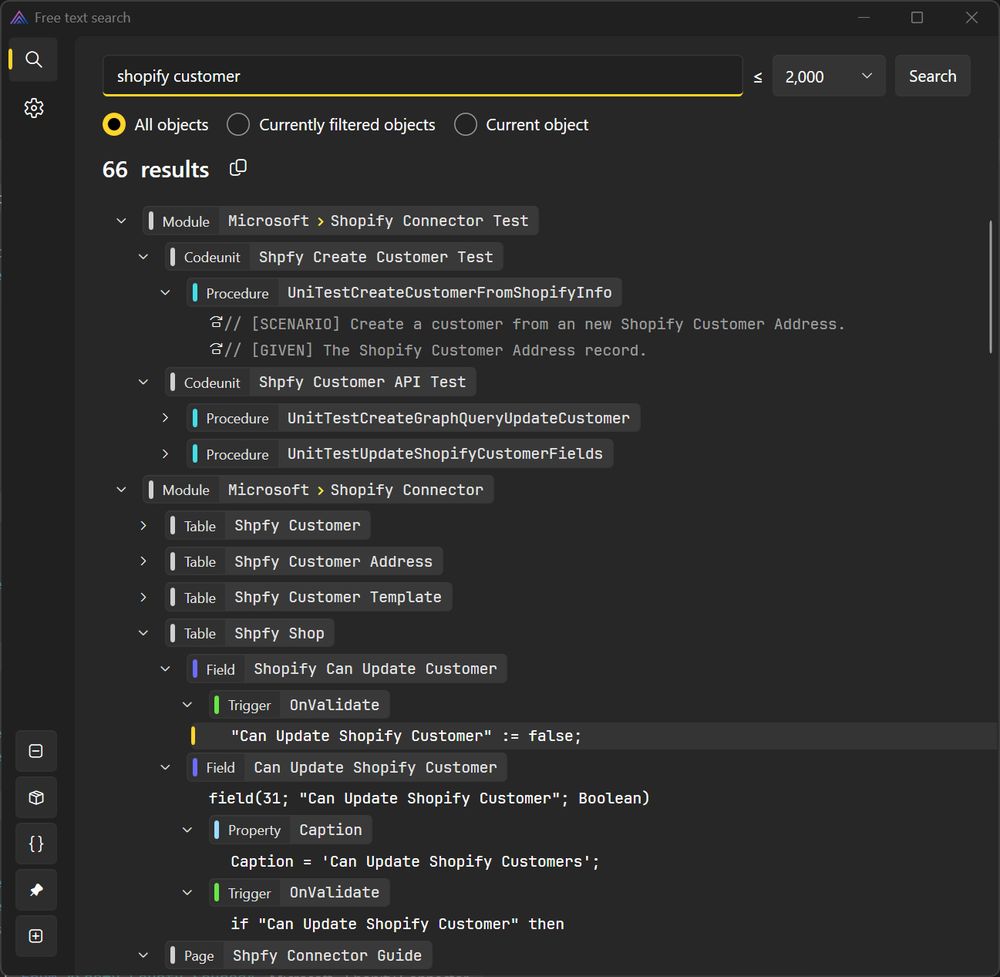
Task: Collapse the Microsoft Shopify Connector module
Action: click(121, 490)
